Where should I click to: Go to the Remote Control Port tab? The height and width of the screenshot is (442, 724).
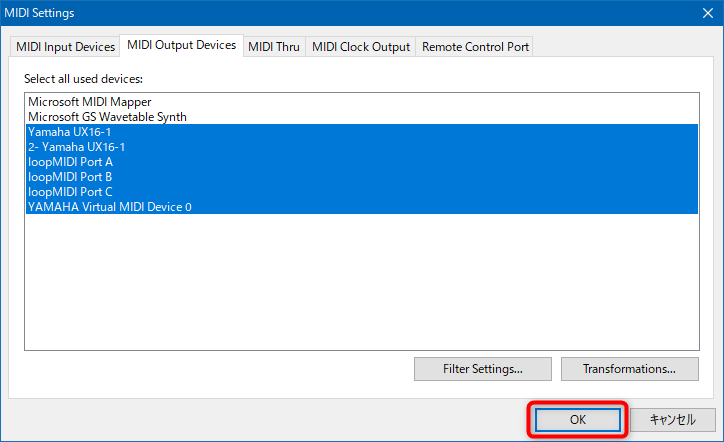click(475, 47)
